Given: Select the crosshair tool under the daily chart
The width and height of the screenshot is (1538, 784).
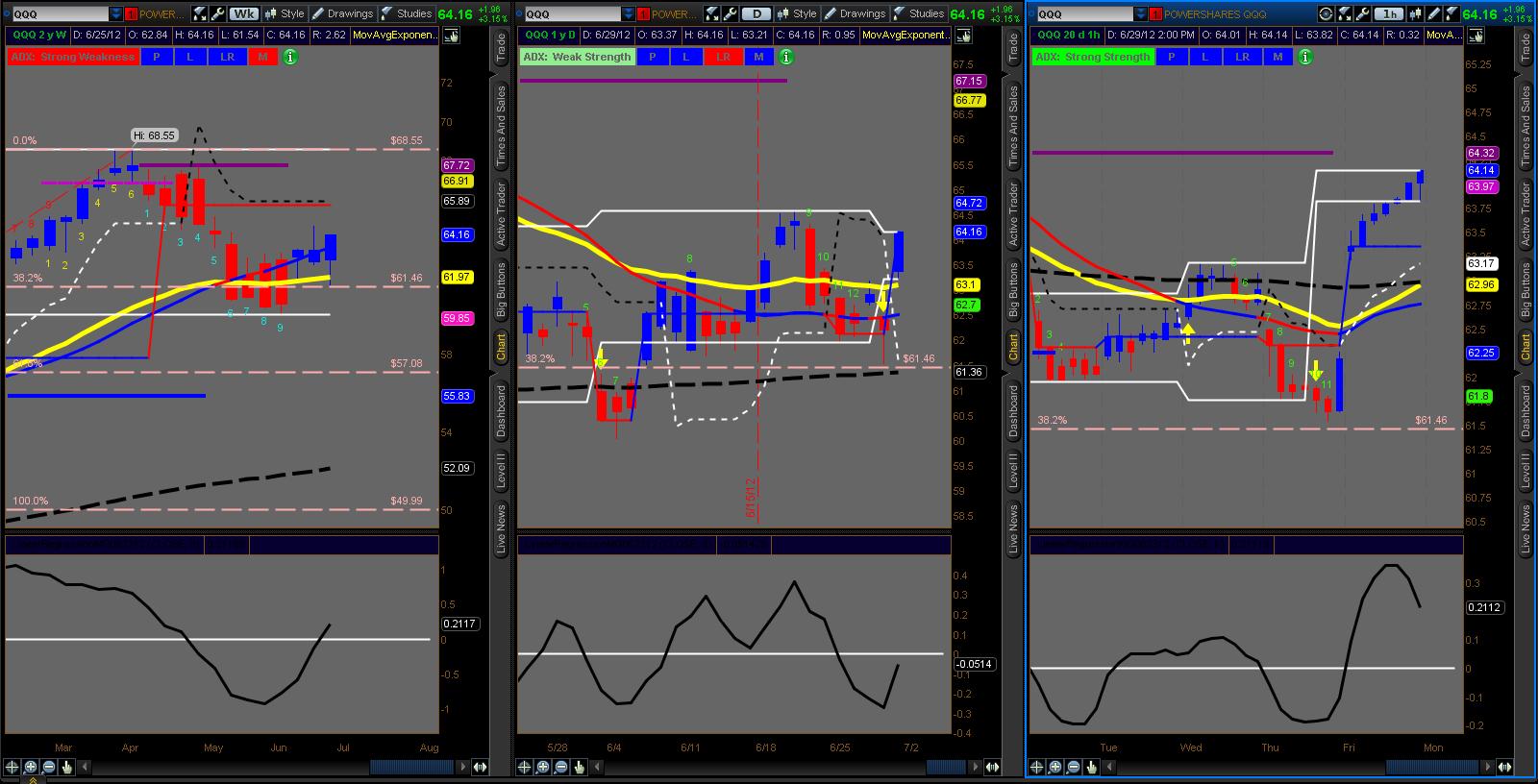Looking at the screenshot, I should tap(525, 767).
